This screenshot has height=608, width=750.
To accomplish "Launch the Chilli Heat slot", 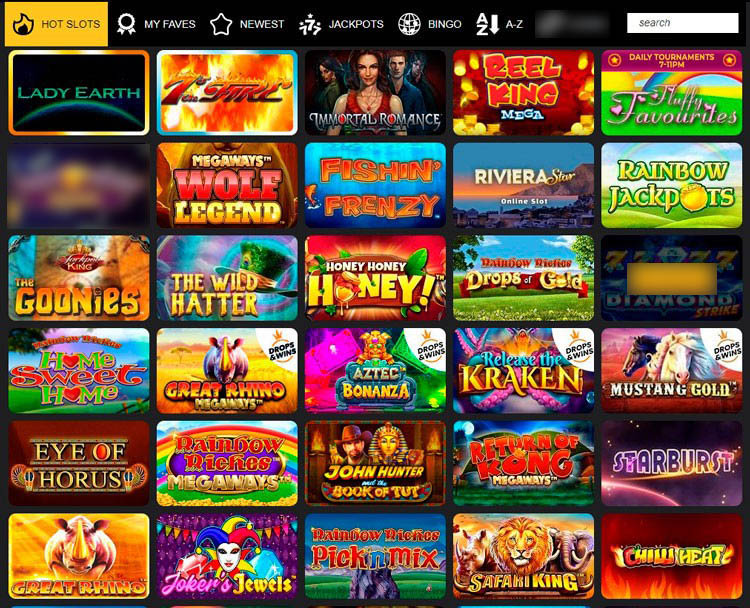I will (x=672, y=556).
